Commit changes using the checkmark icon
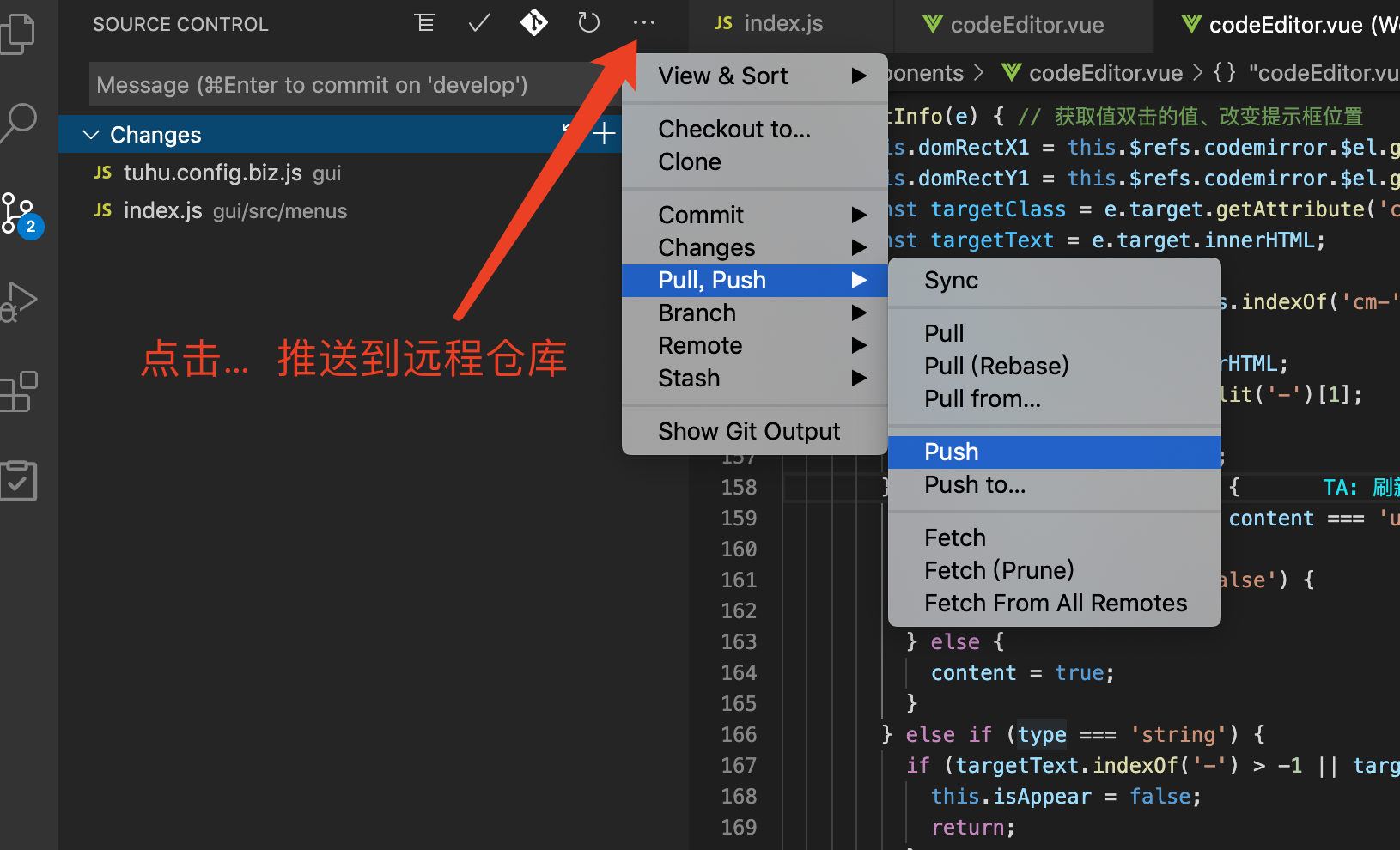 [478, 23]
